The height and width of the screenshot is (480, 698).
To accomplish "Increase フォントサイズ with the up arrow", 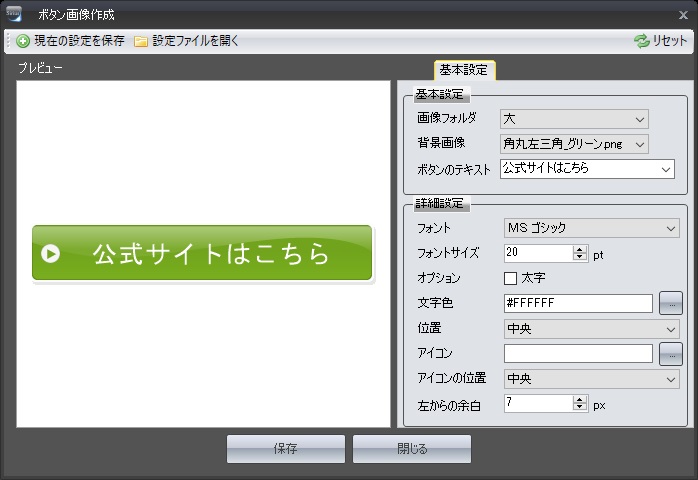I will coord(580,249).
